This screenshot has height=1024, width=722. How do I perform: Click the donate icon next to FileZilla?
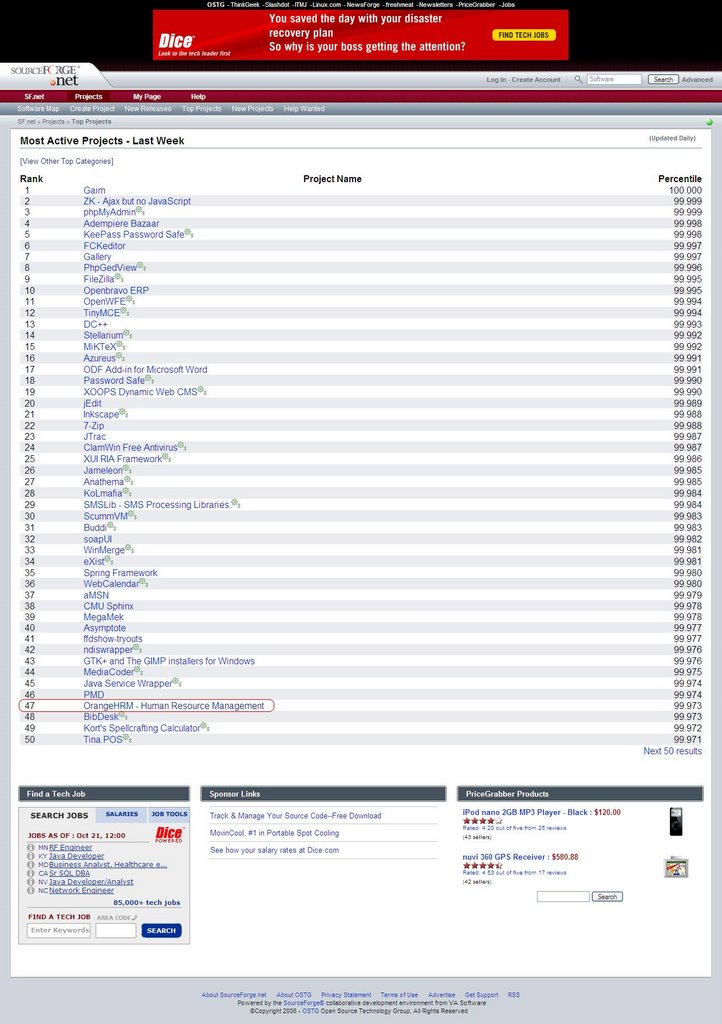coord(120,279)
